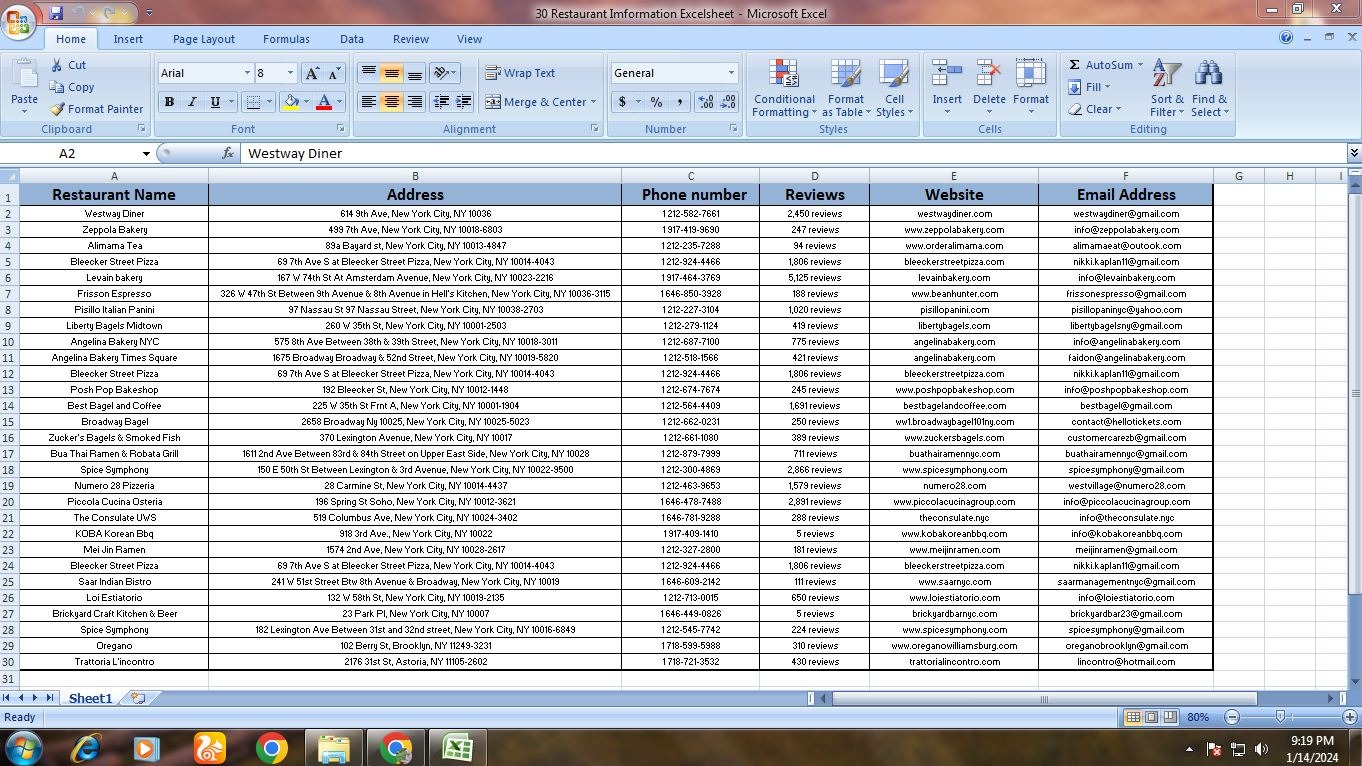Switch to the Data tab
Image resolution: width=1362 pixels, height=766 pixels.
point(352,39)
